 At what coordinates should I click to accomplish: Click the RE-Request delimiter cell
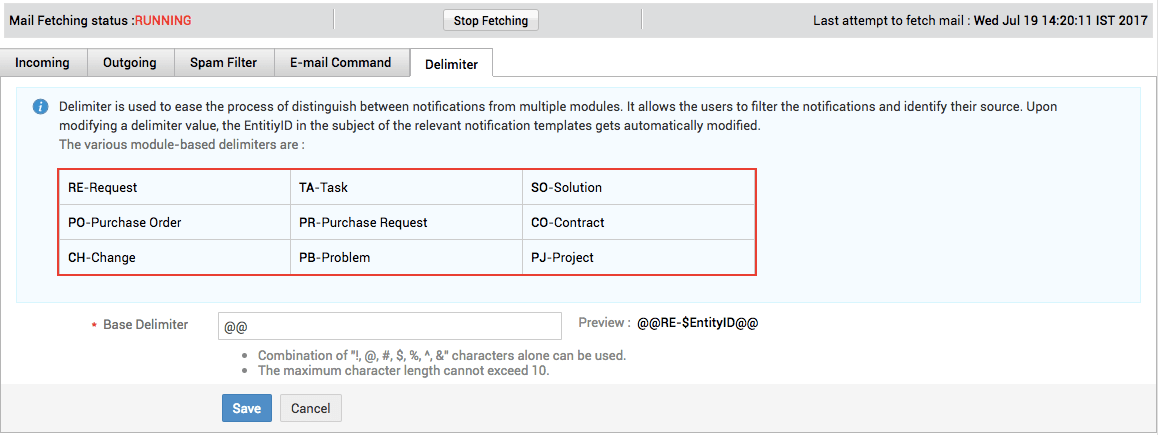point(174,188)
